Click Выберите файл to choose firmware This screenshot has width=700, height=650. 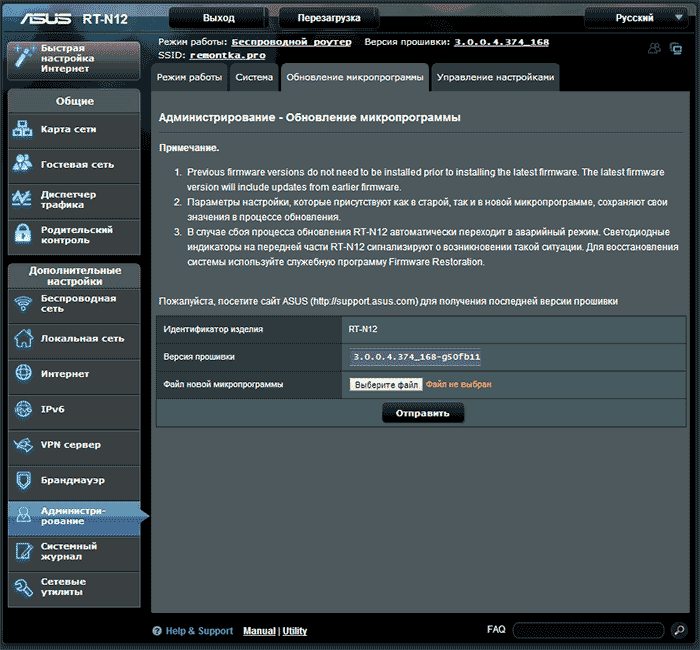[x=386, y=384]
